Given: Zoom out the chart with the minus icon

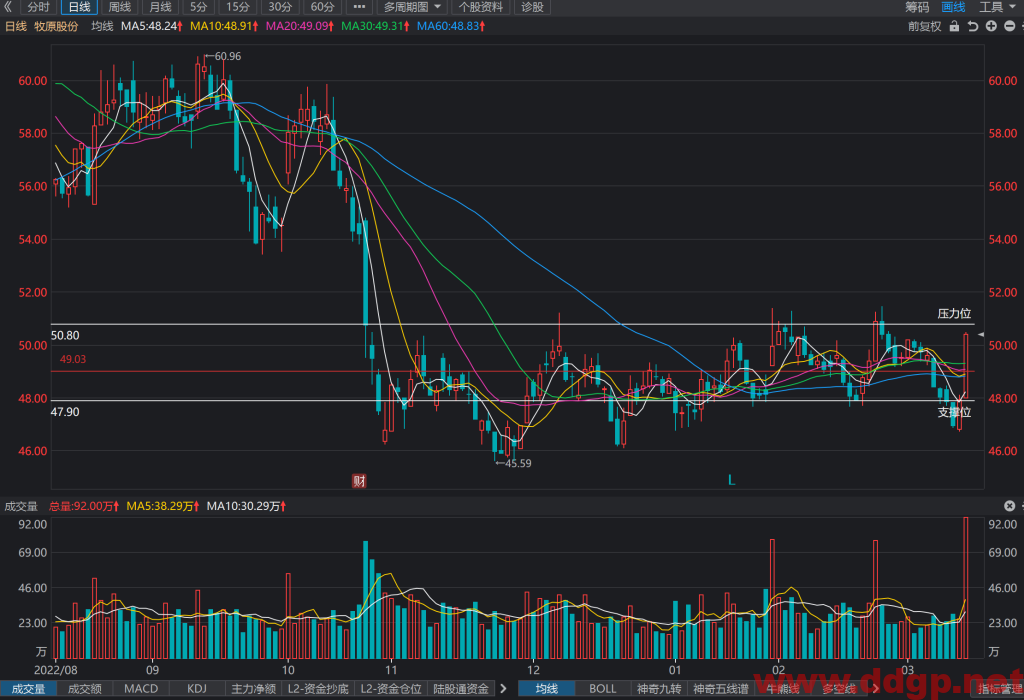Looking at the screenshot, I should point(1010,26).
